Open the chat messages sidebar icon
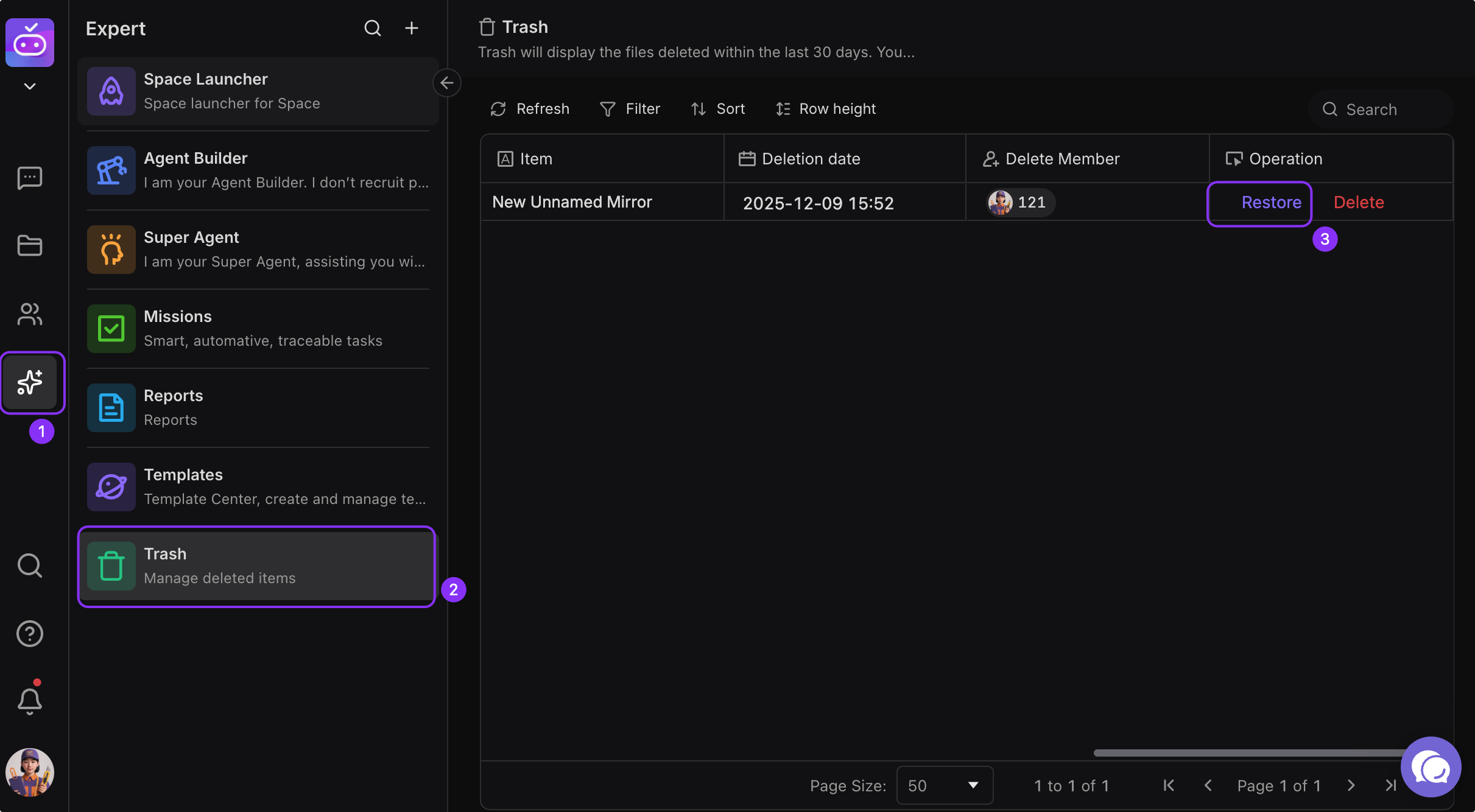 point(29,178)
